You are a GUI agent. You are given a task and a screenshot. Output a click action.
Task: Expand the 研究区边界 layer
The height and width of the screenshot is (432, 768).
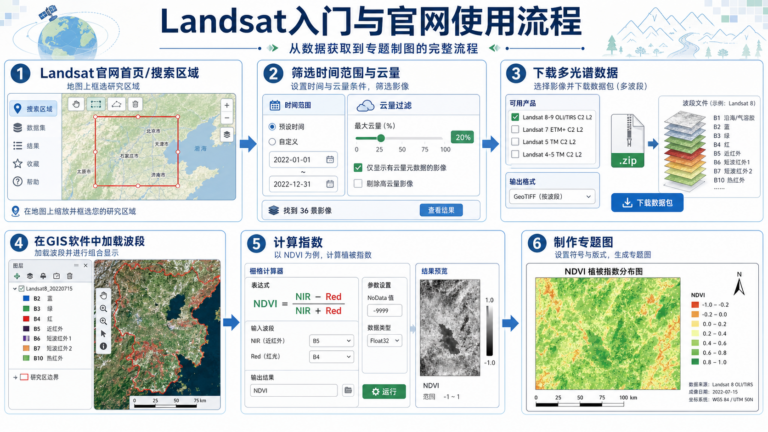[15, 377]
